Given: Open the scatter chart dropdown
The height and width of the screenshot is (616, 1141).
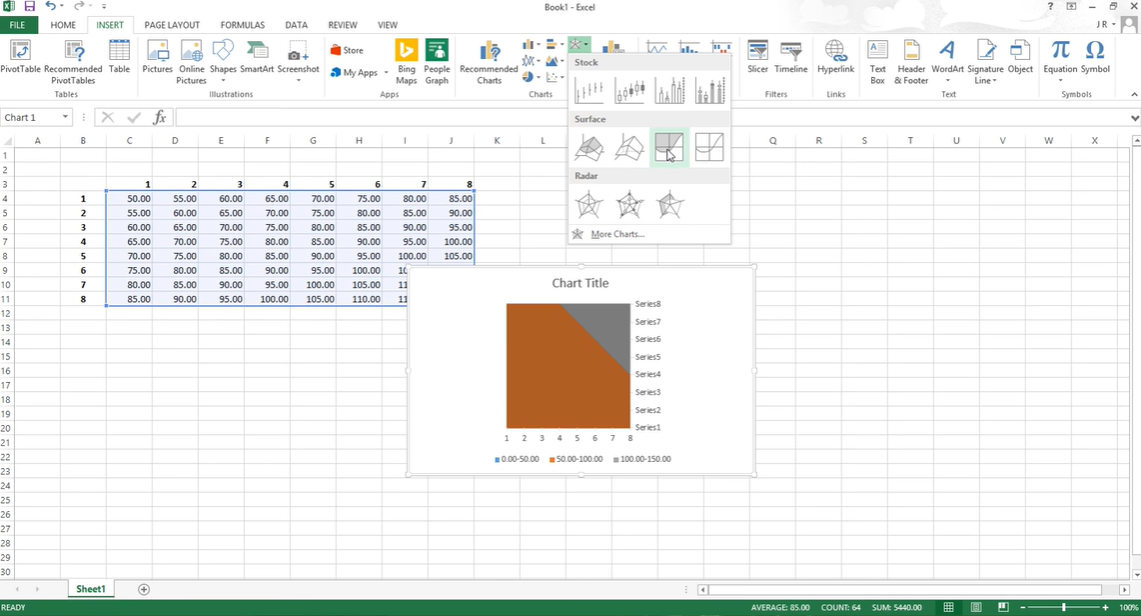Looking at the screenshot, I should point(554,77).
